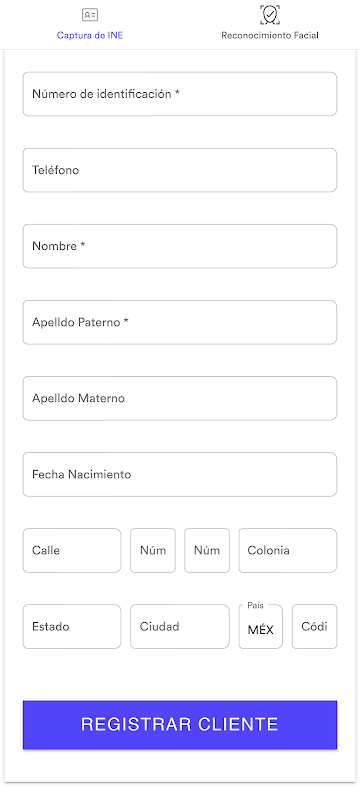Click the Estado field
The width and height of the screenshot is (360, 800).
tap(72, 627)
